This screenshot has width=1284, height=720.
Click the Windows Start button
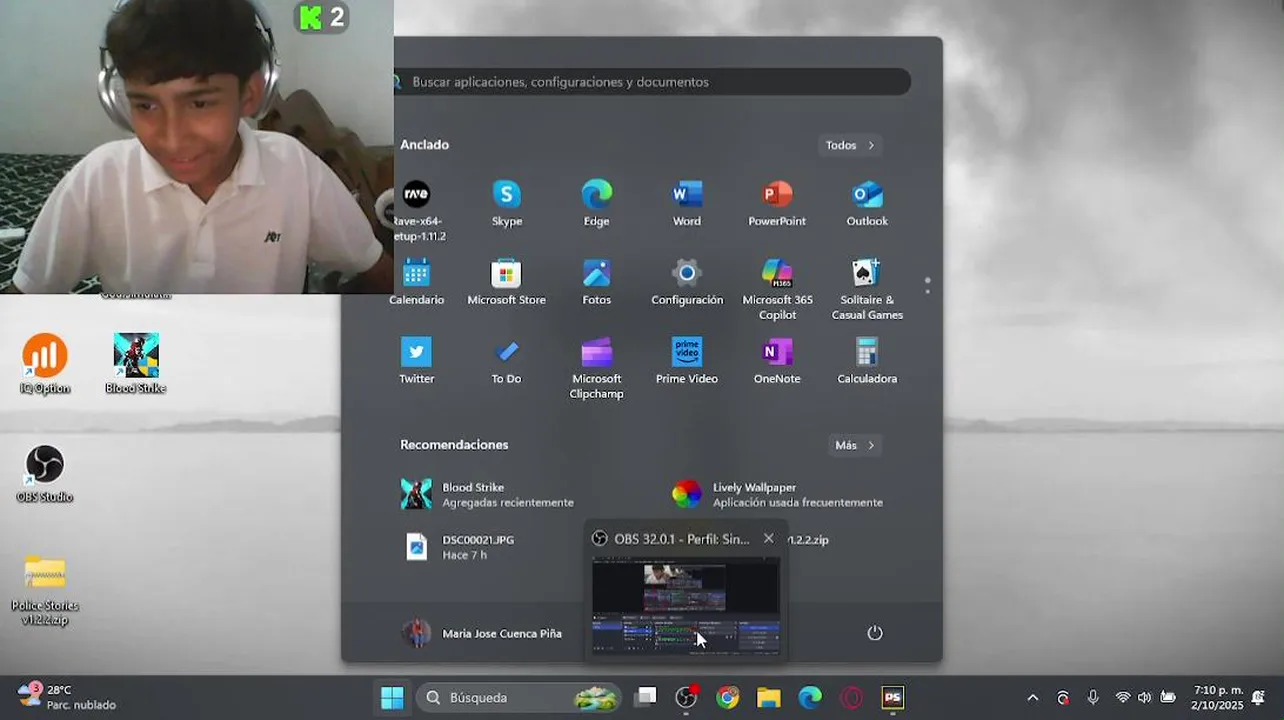click(x=392, y=697)
